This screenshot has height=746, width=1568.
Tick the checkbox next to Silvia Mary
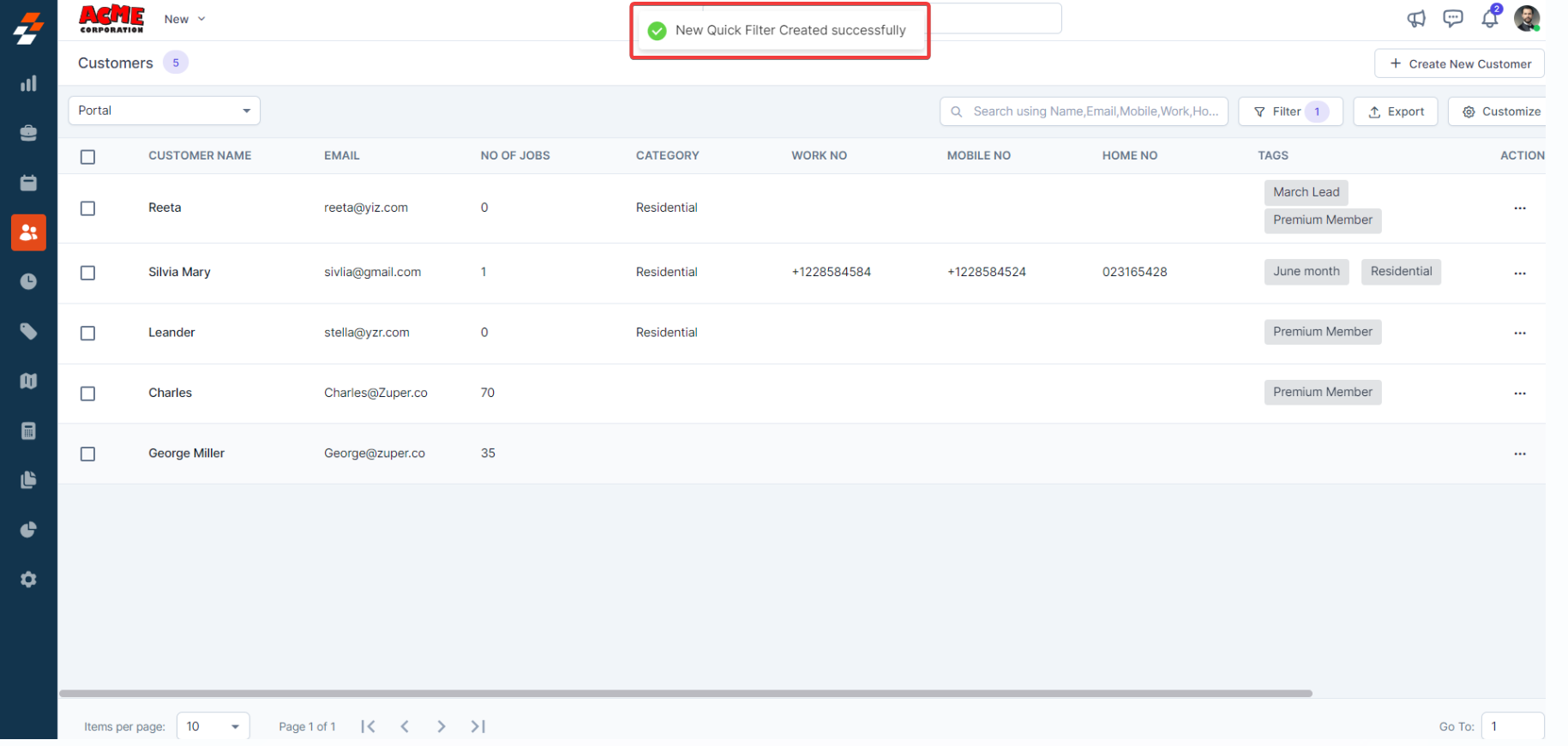tap(87, 273)
